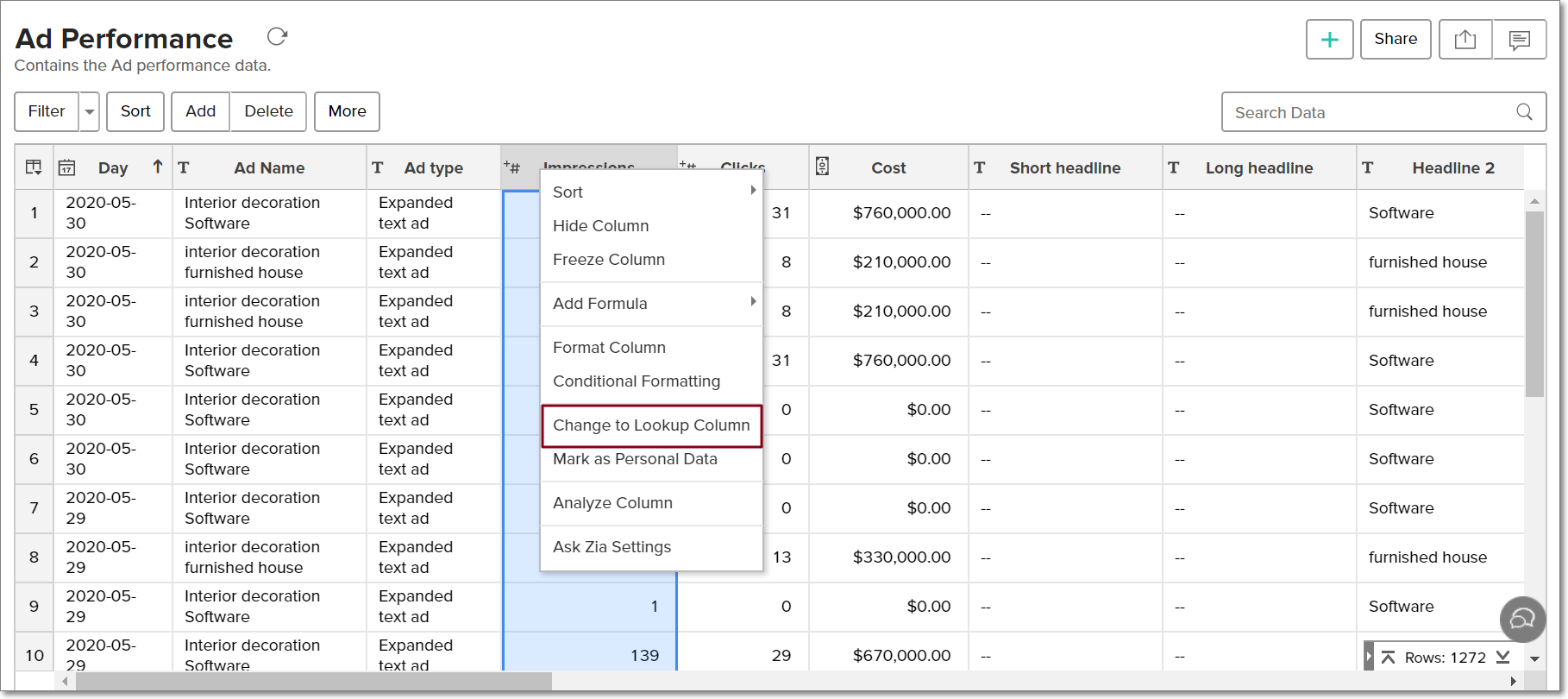Click the Delete button in toolbar

pyautogui.click(x=268, y=111)
